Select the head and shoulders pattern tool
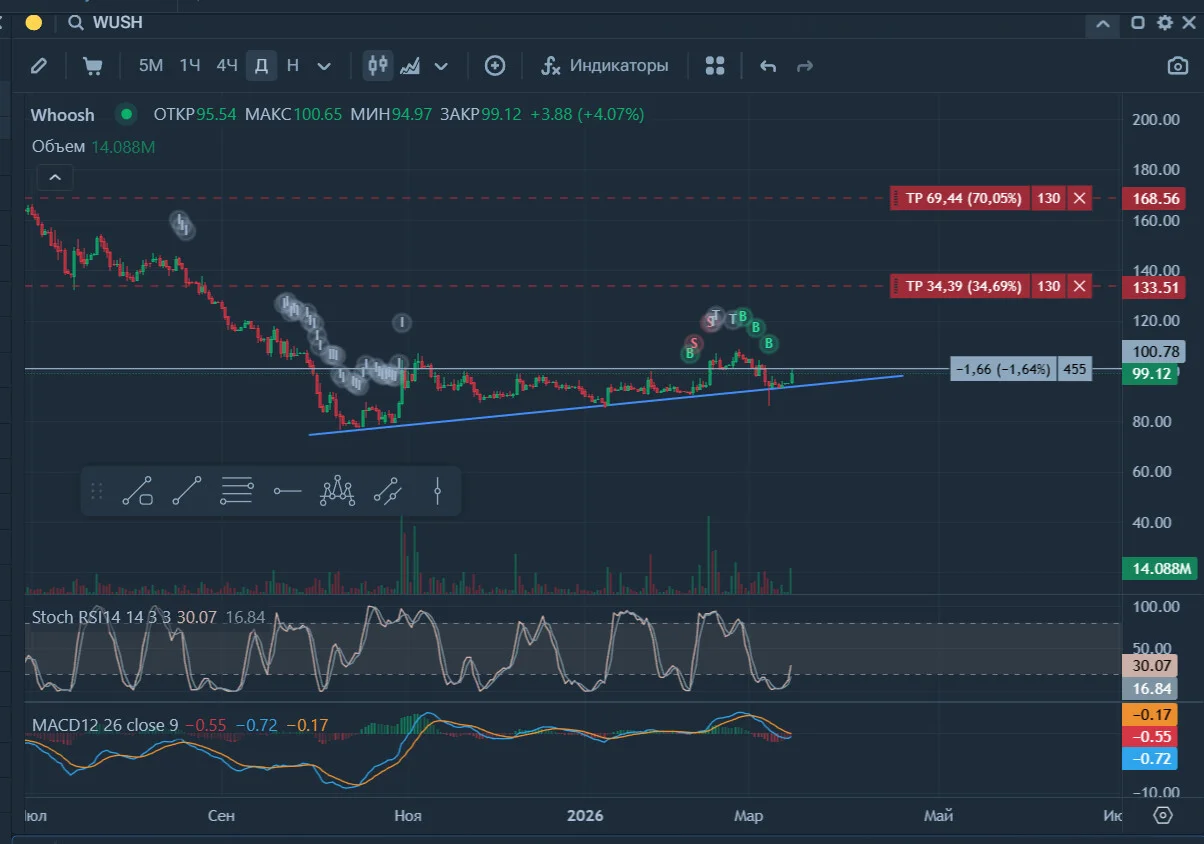 click(x=338, y=491)
